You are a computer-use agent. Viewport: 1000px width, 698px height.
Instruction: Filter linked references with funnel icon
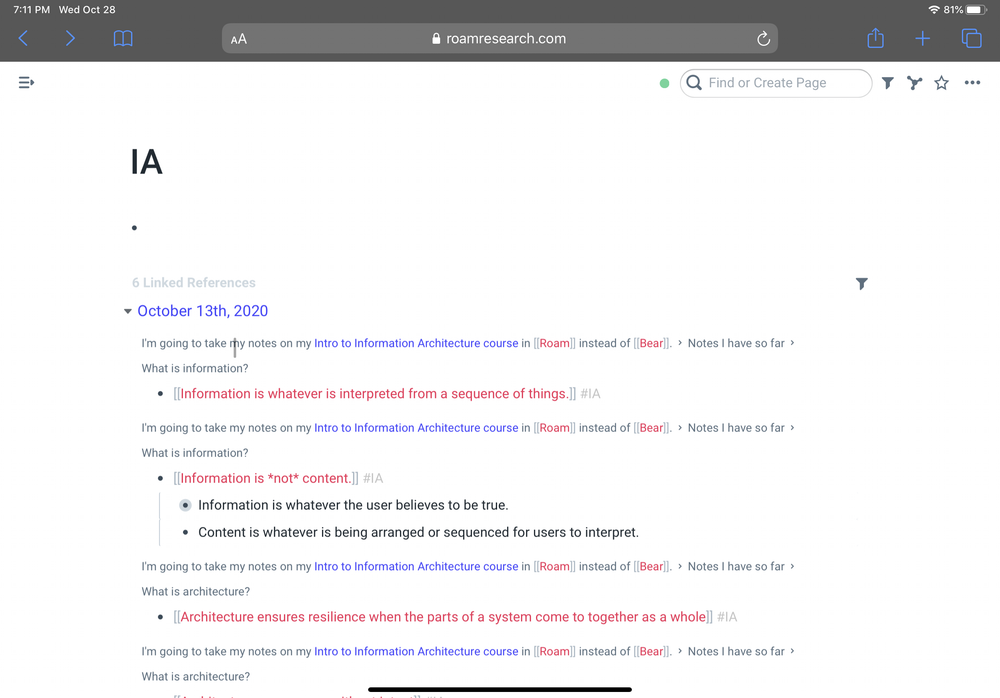861,283
